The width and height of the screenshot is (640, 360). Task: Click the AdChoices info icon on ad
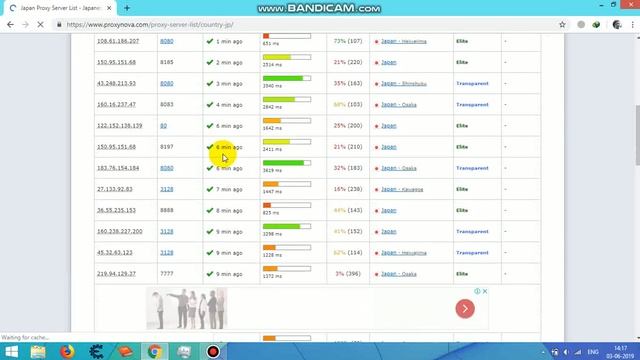[x=477, y=291]
